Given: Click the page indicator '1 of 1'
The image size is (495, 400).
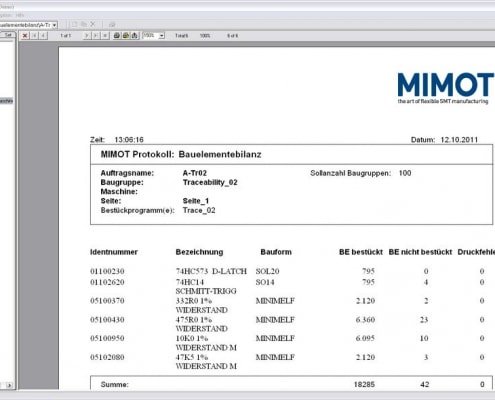Looking at the screenshot, I should pyautogui.click(x=66, y=36).
